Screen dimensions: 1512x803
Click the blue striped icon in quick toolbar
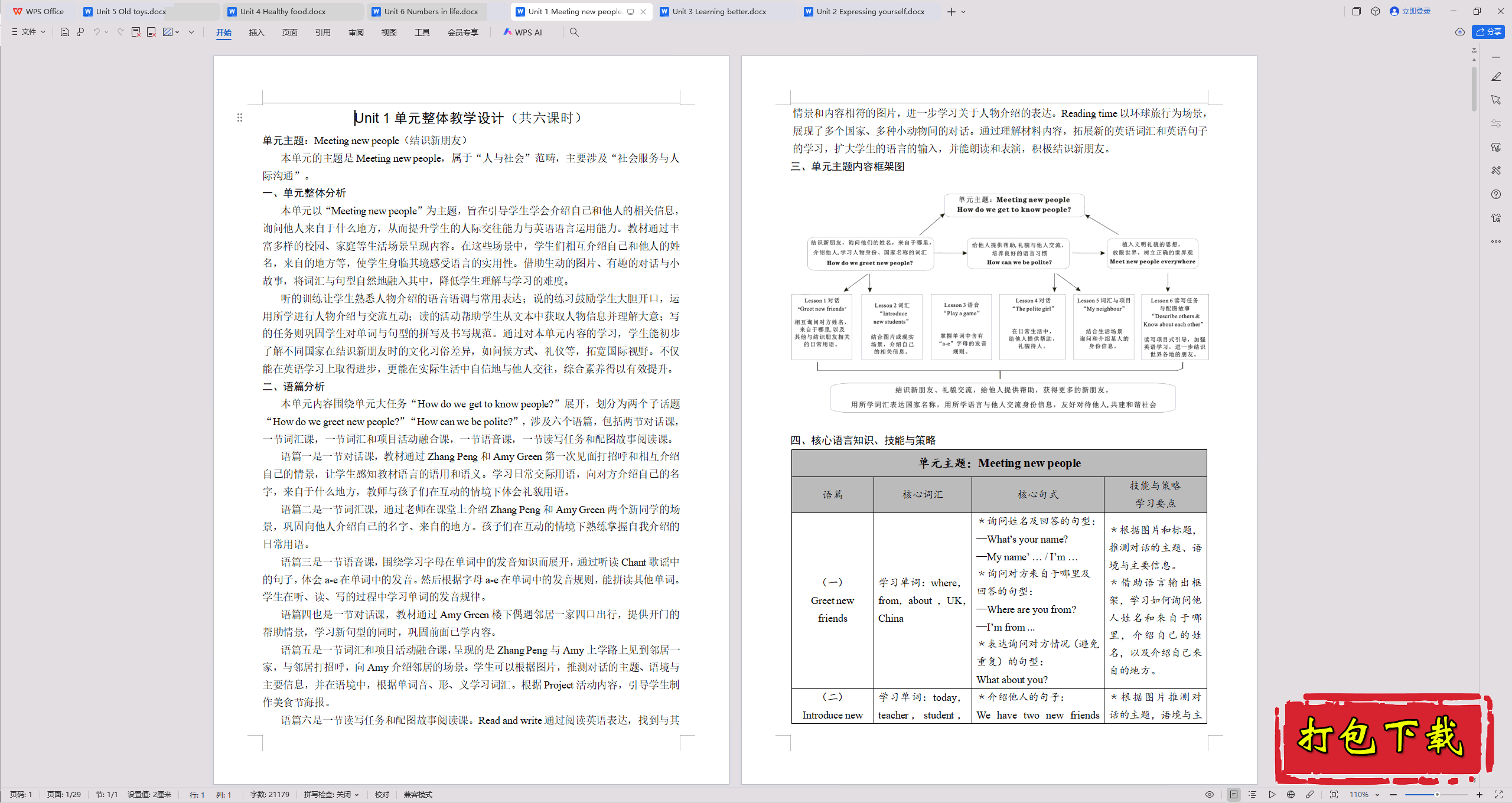click(168, 32)
